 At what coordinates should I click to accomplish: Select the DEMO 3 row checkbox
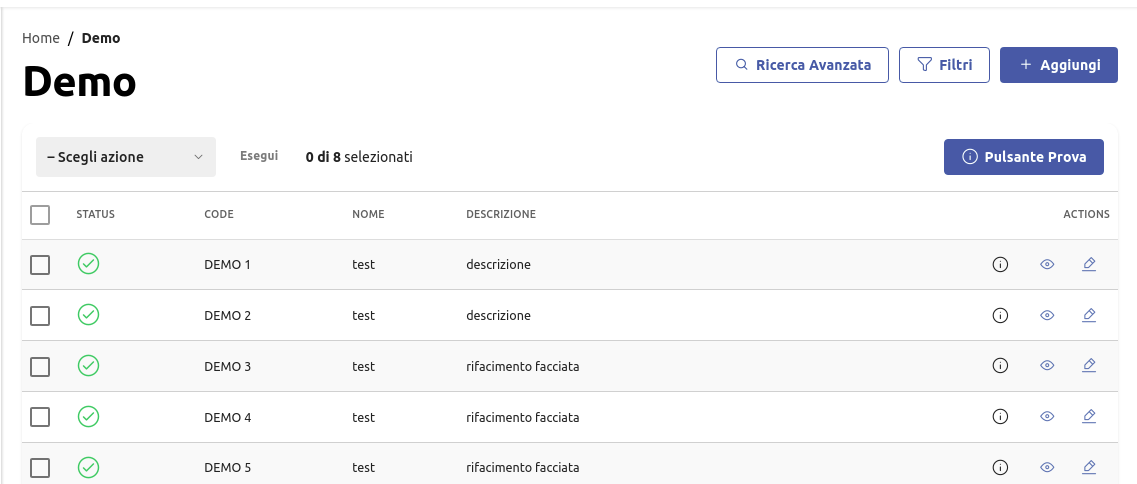pyautogui.click(x=40, y=367)
